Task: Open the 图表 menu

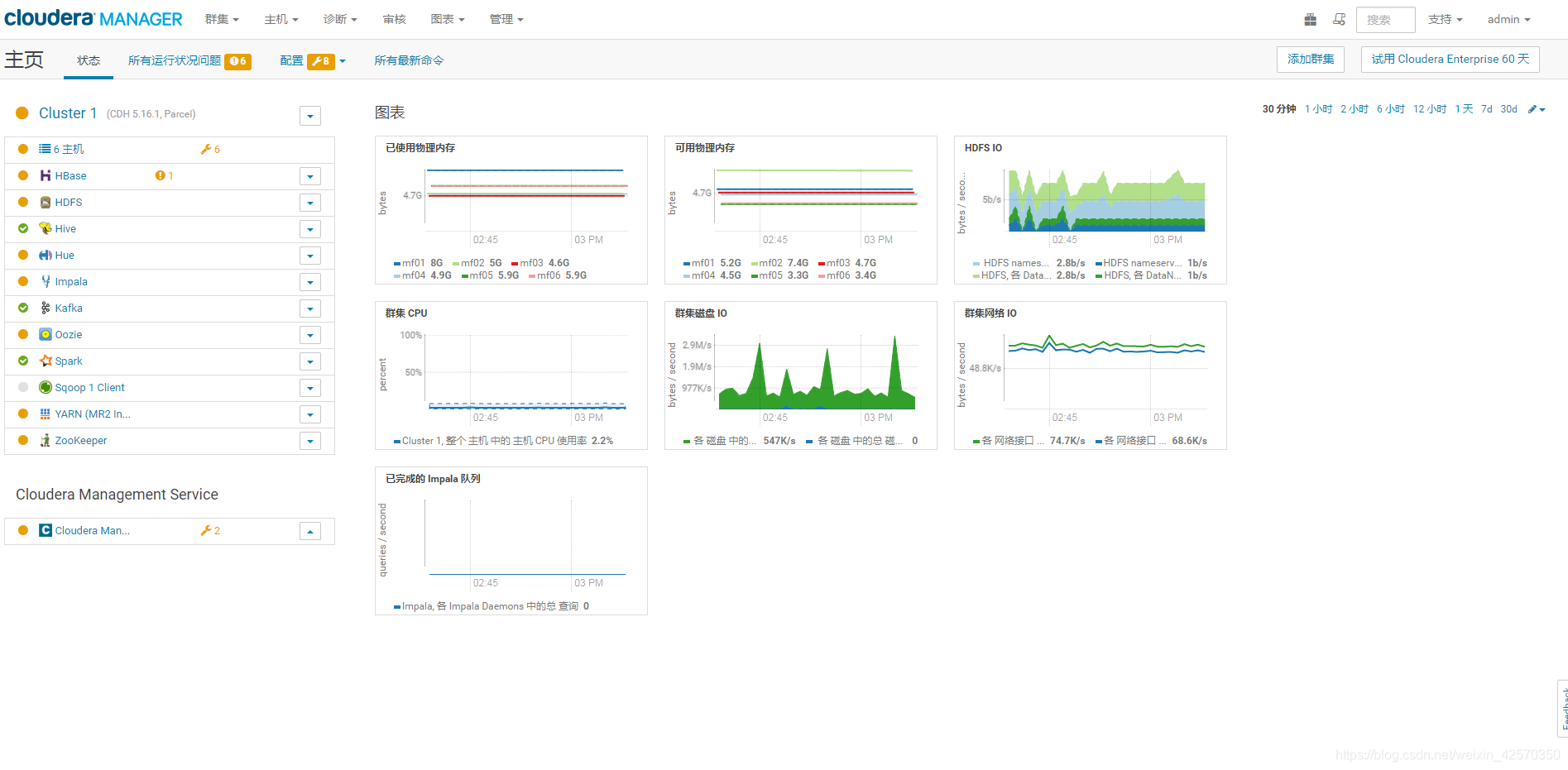Action: (448, 19)
